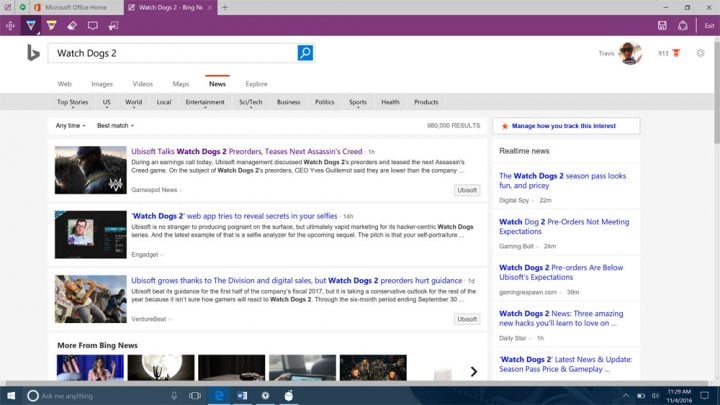
Task: Open Politics news category
Action: pyautogui.click(x=325, y=102)
